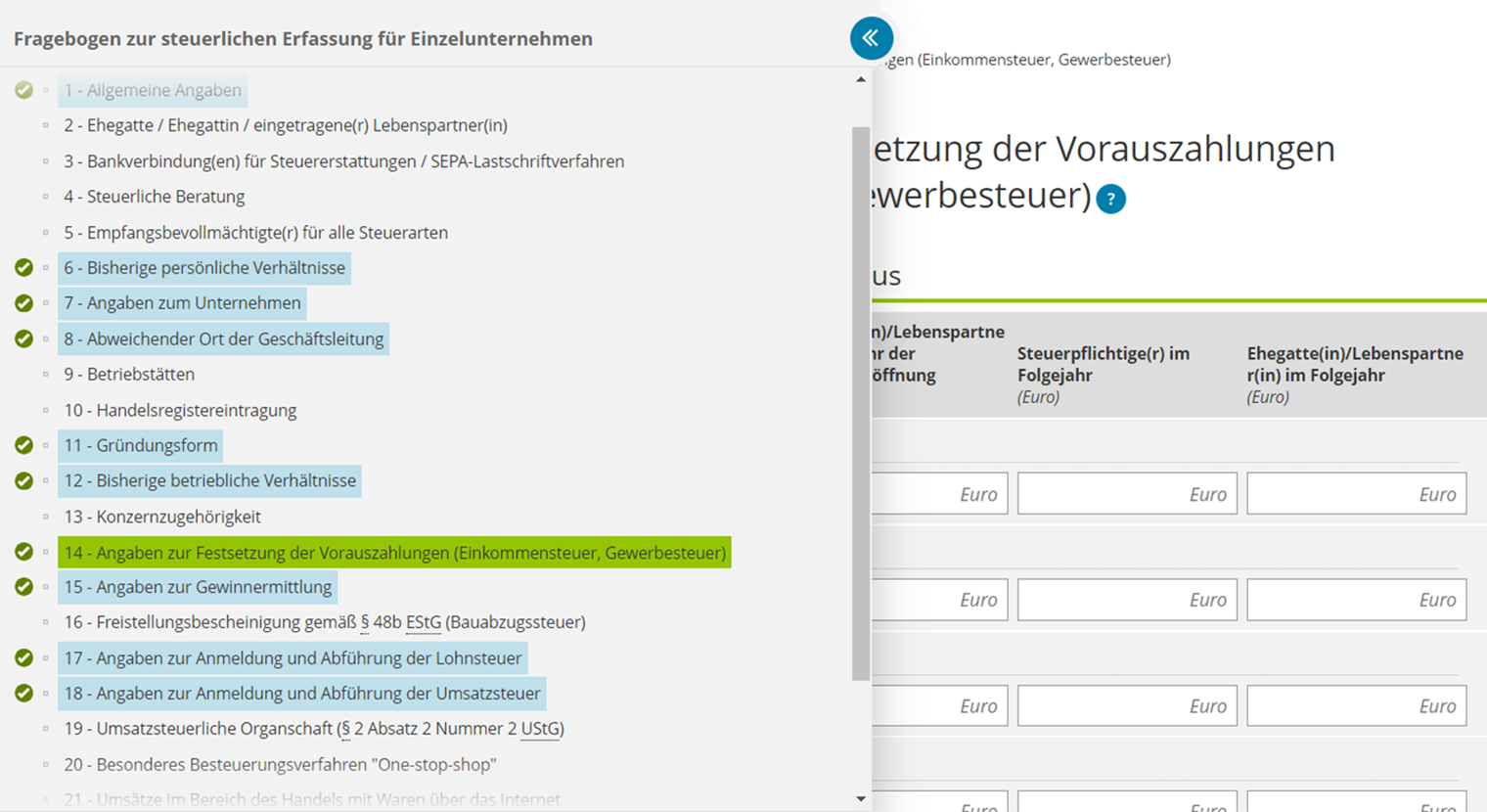Focus third-row Ehegatte(in) im Folgejahr Euro field
Viewport: 1487px width, 812px height.
click(x=1357, y=705)
